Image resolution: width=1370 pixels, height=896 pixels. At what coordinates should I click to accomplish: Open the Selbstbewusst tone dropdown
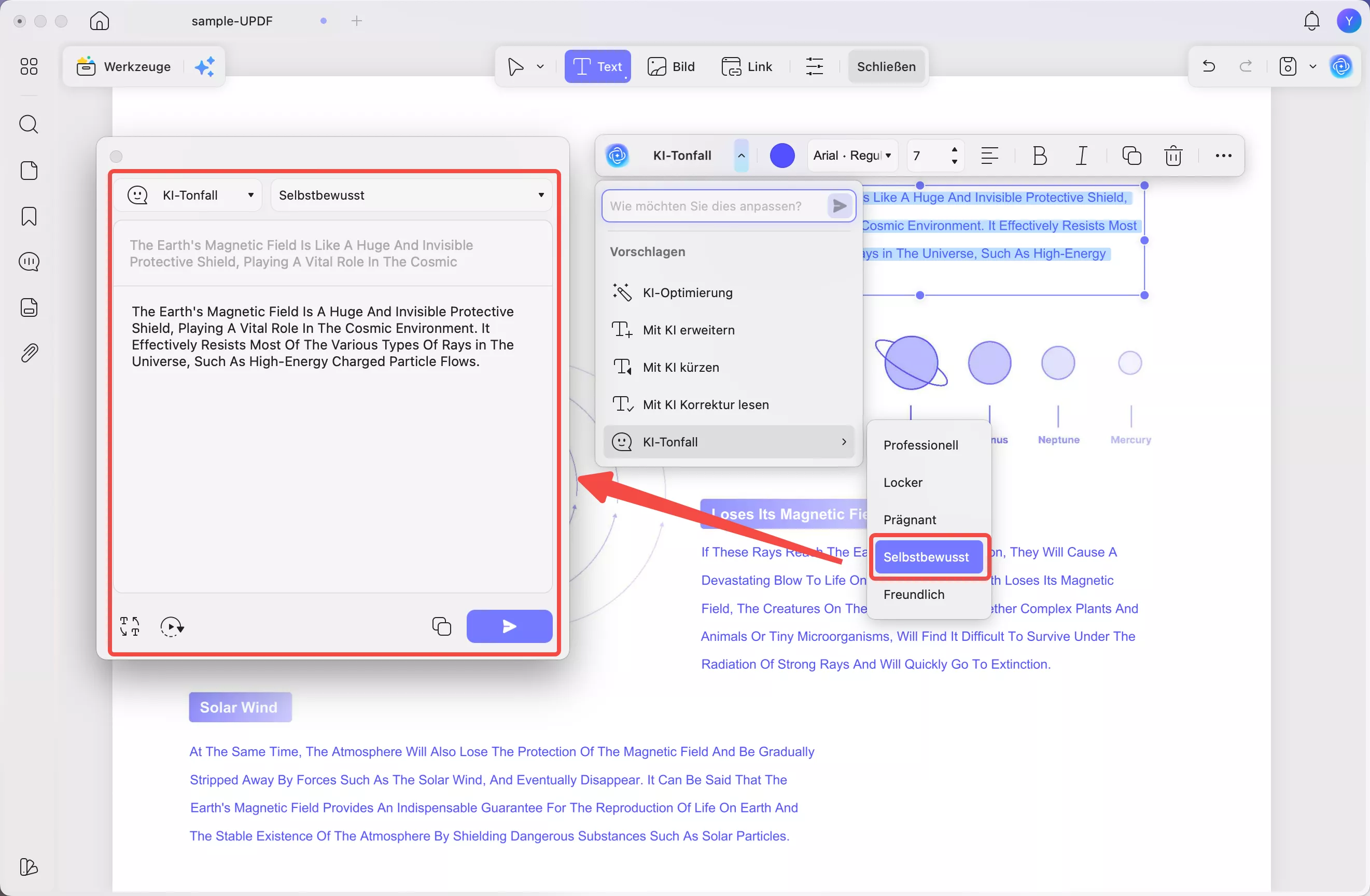tap(411, 195)
